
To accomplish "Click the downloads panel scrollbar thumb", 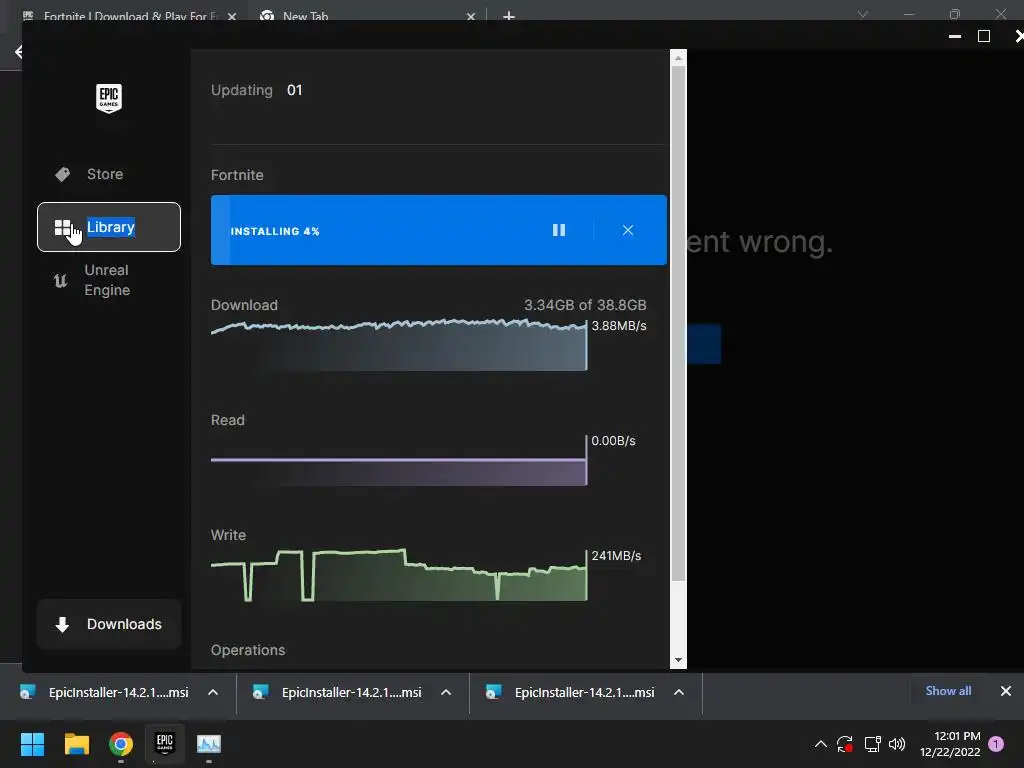I will pos(679,323).
